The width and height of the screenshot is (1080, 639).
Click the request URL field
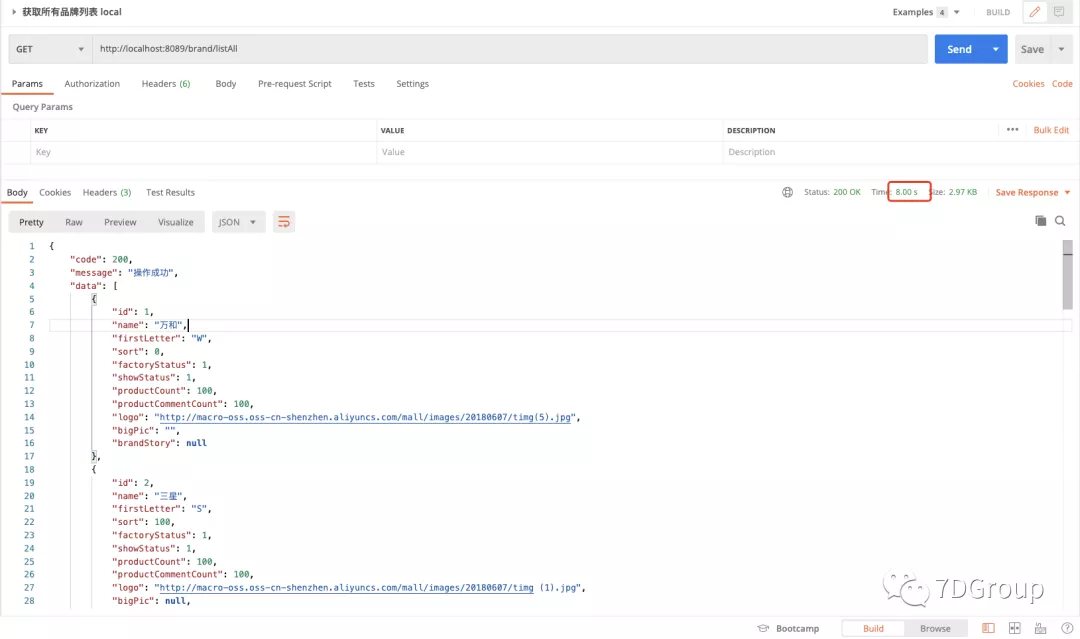(510, 49)
